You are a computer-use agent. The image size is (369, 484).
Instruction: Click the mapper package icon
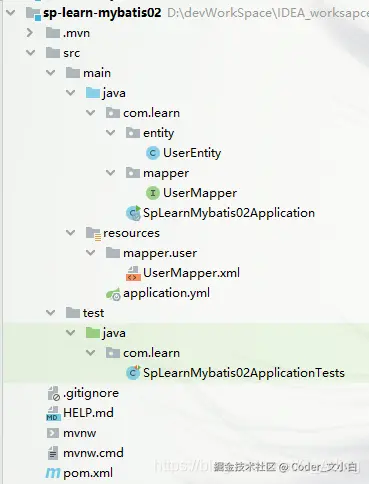point(133,173)
